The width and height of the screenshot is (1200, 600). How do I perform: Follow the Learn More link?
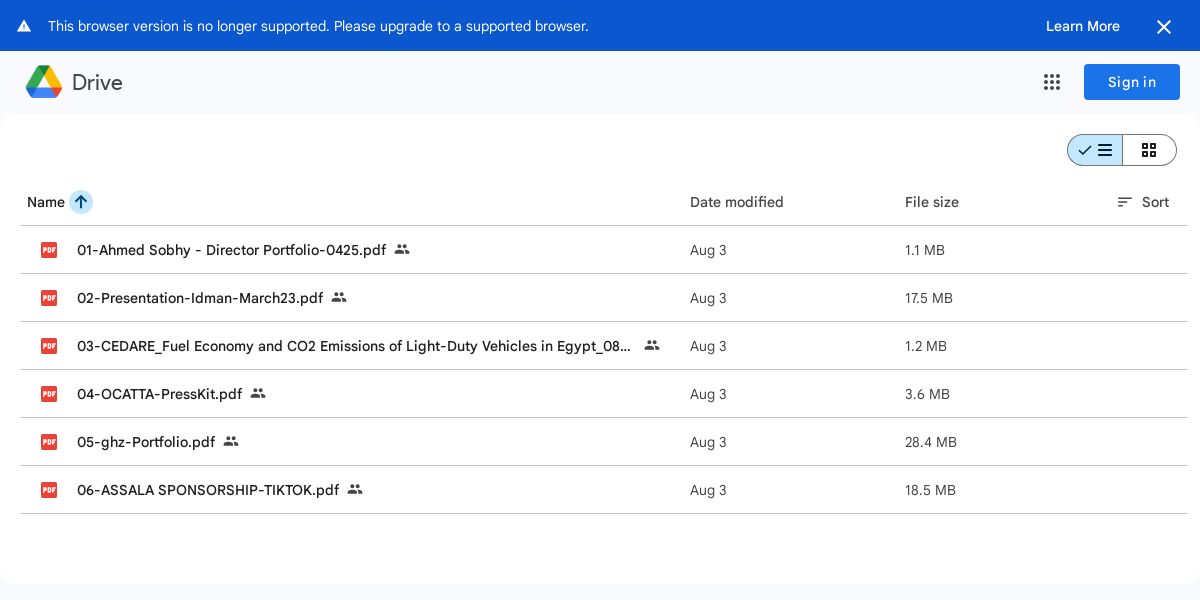click(1082, 26)
